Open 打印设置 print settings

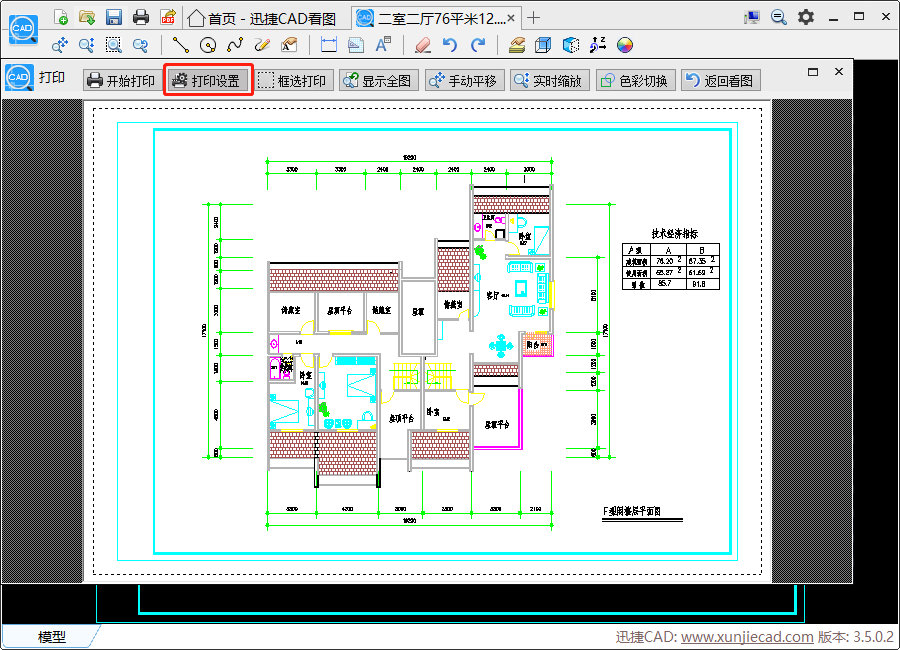(x=207, y=81)
